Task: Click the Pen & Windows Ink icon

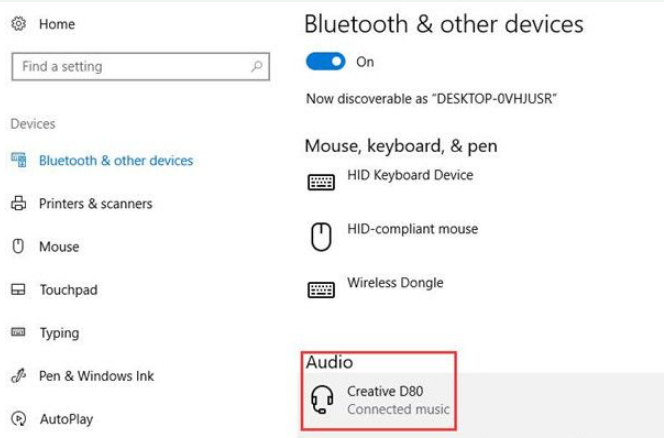Action: coord(18,376)
